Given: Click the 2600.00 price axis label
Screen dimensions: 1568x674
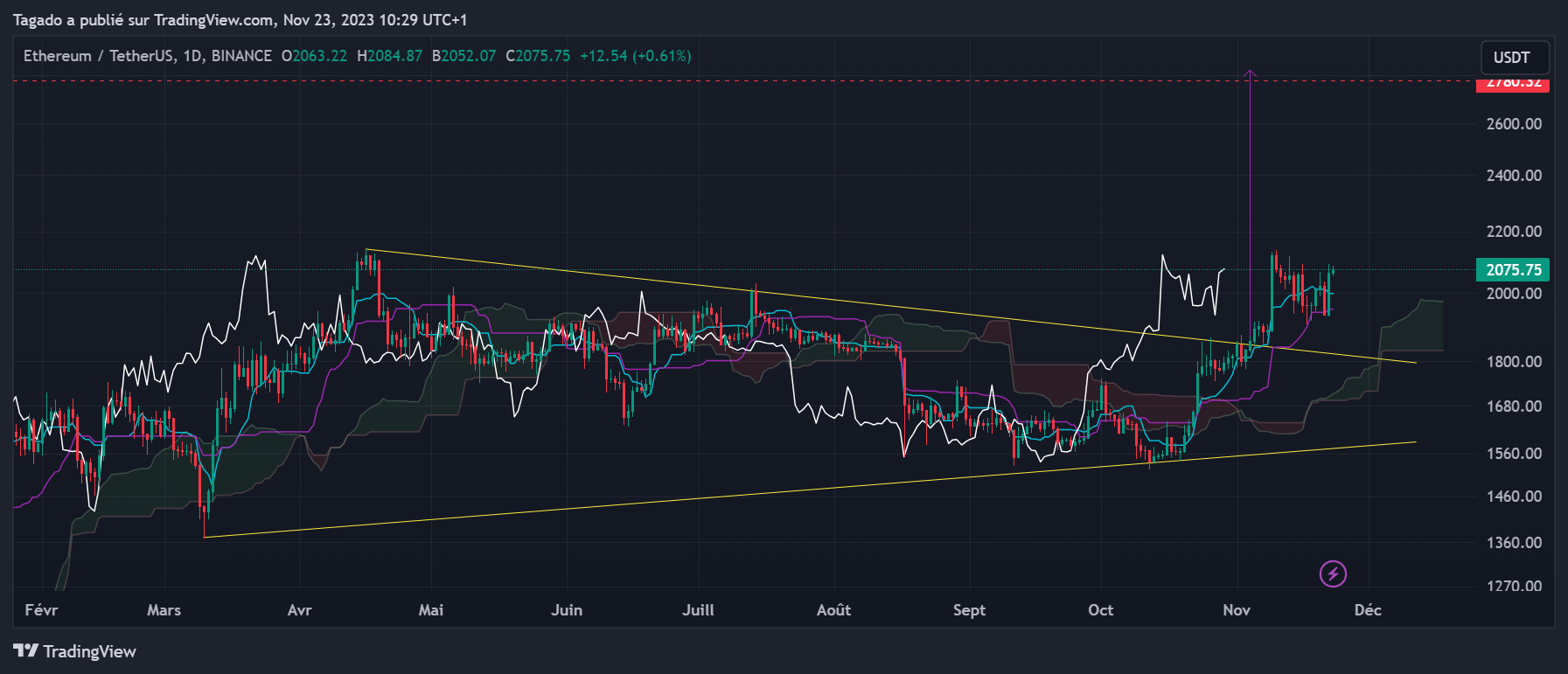Looking at the screenshot, I should (x=1514, y=124).
